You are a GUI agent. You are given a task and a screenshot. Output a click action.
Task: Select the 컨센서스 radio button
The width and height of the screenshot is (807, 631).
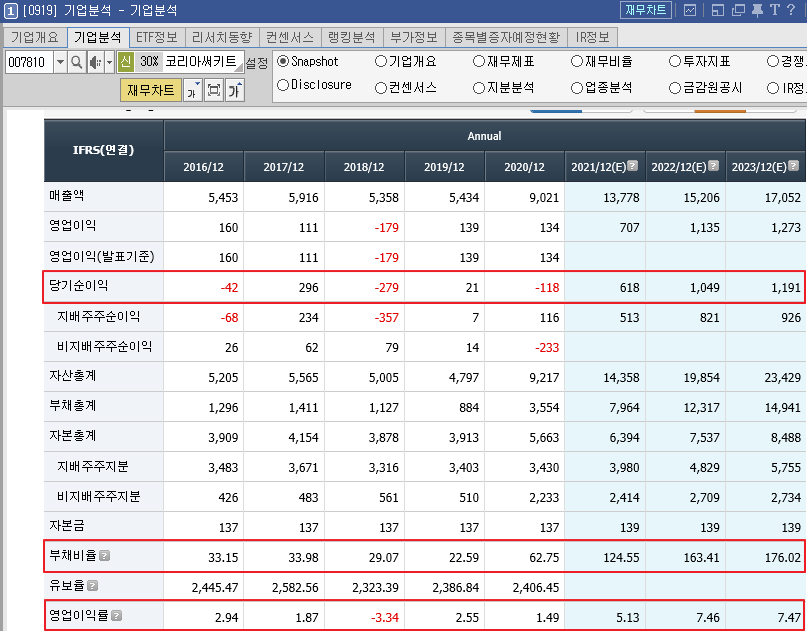[x=381, y=88]
